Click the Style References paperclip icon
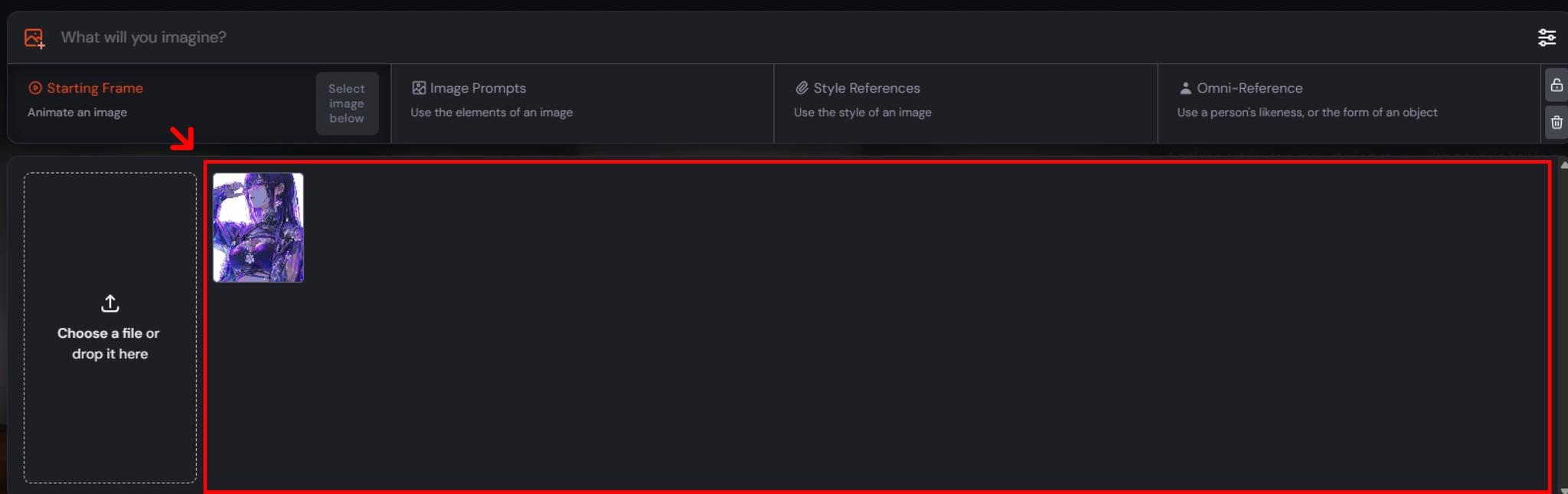1568x494 pixels. click(802, 88)
